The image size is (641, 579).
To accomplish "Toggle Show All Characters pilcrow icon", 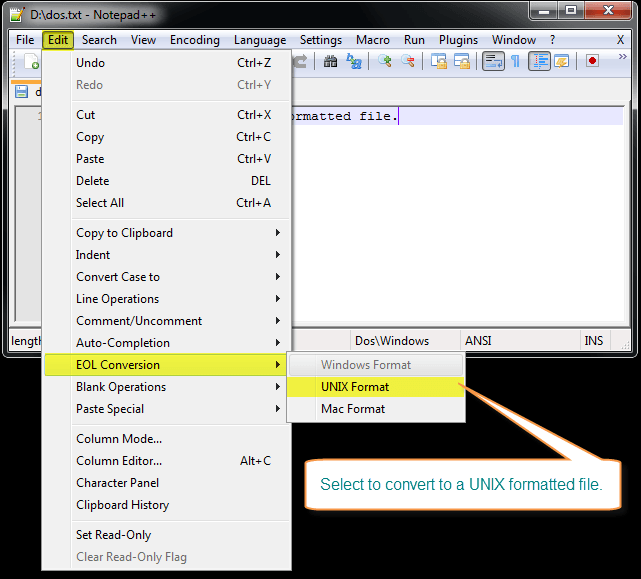I will coord(515,61).
